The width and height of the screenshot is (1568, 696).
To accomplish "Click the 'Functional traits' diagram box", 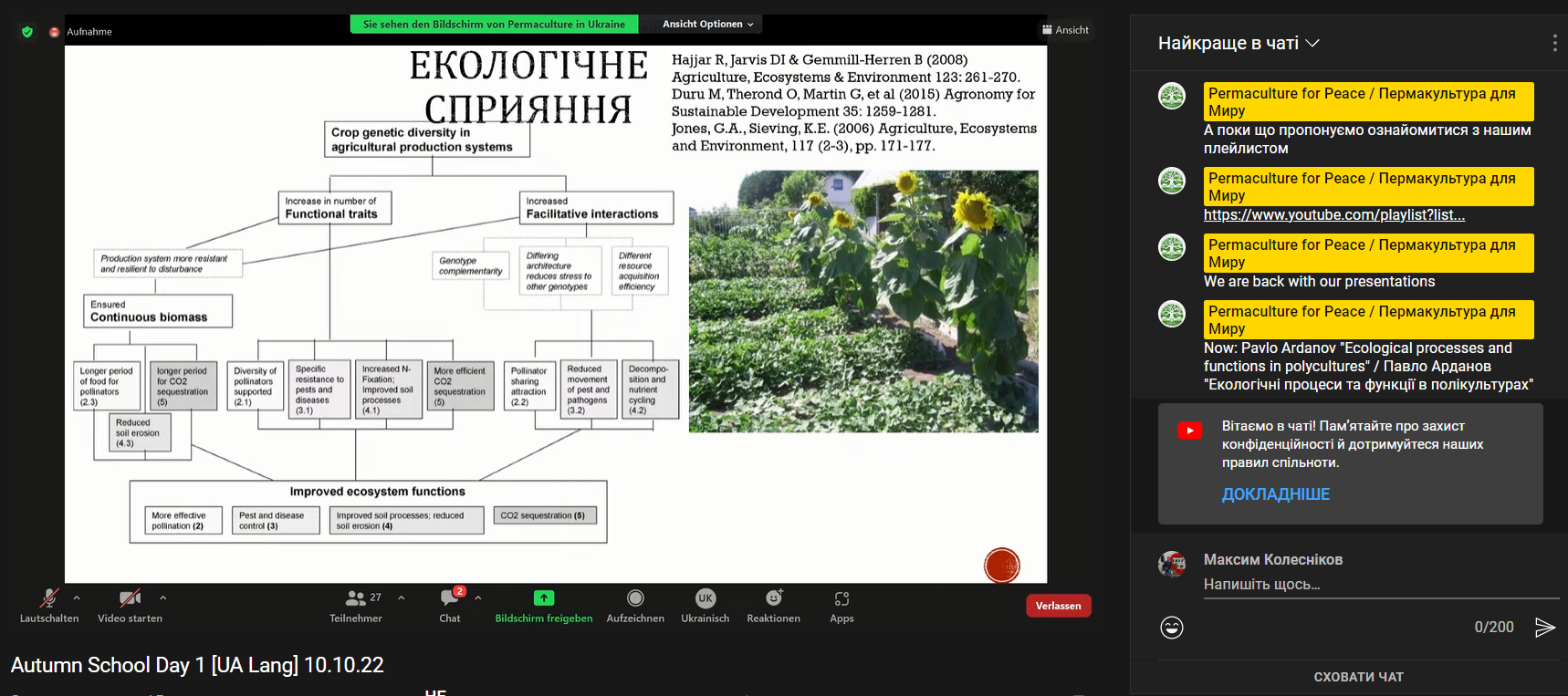I will click(335, 207).
